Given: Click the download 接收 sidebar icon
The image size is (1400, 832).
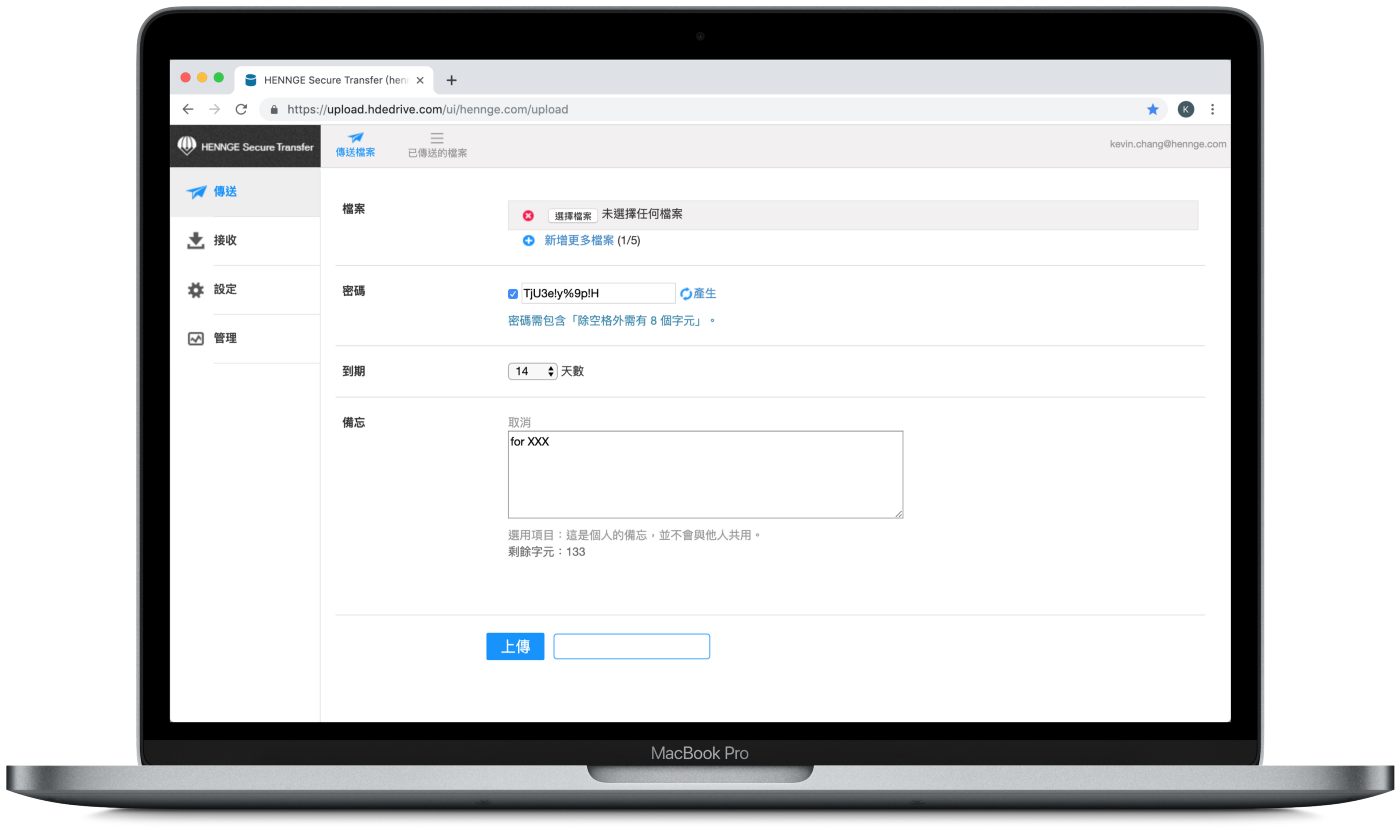Looking at the screenshot, I should click(x=196, y=241).
